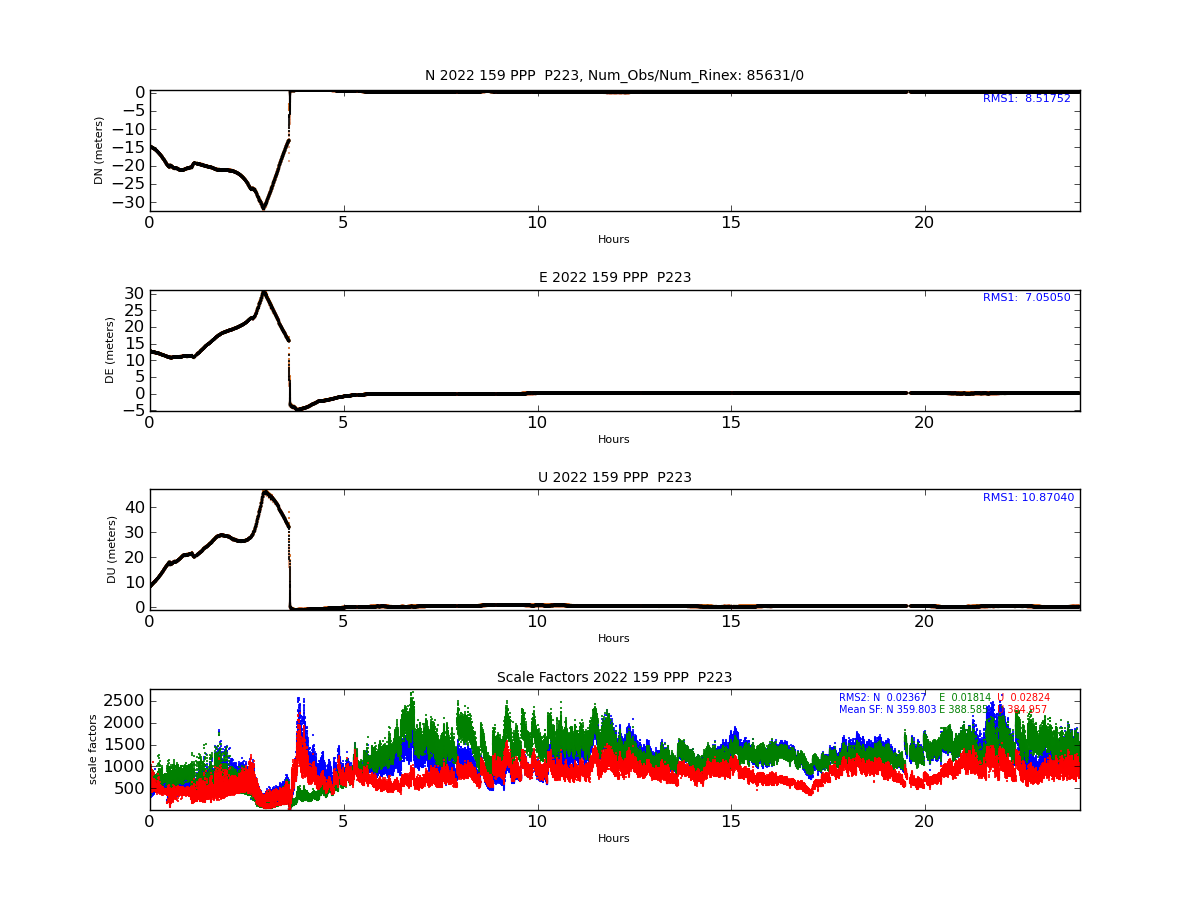Click hour tick '5' below U plot
The width and height of the screenshot is (1200, 900).
(x=344, y=622)
